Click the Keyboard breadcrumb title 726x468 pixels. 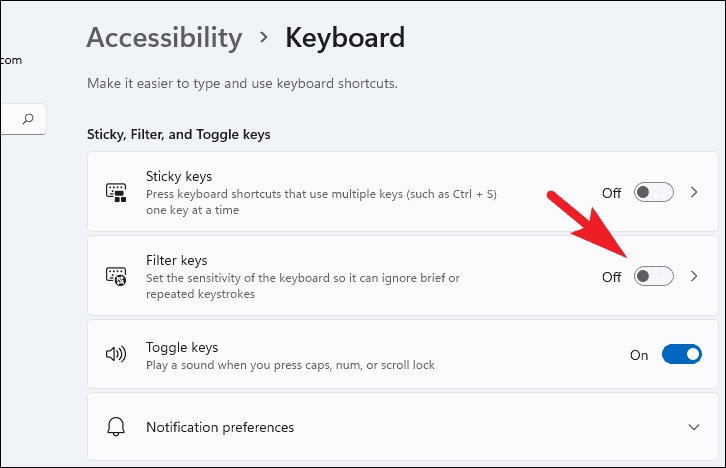[x=345, y=38]
